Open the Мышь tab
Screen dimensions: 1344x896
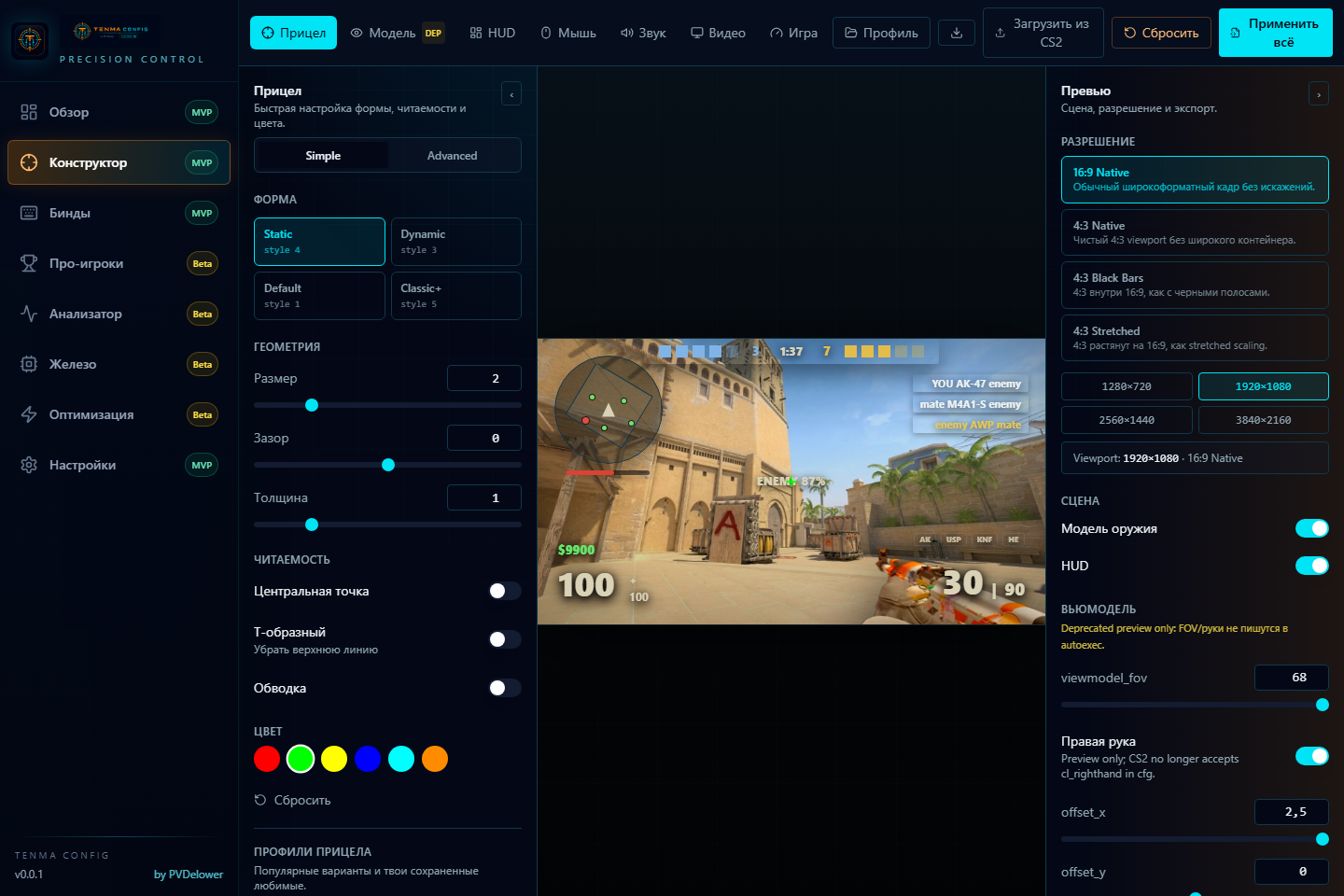pos(567,33)
